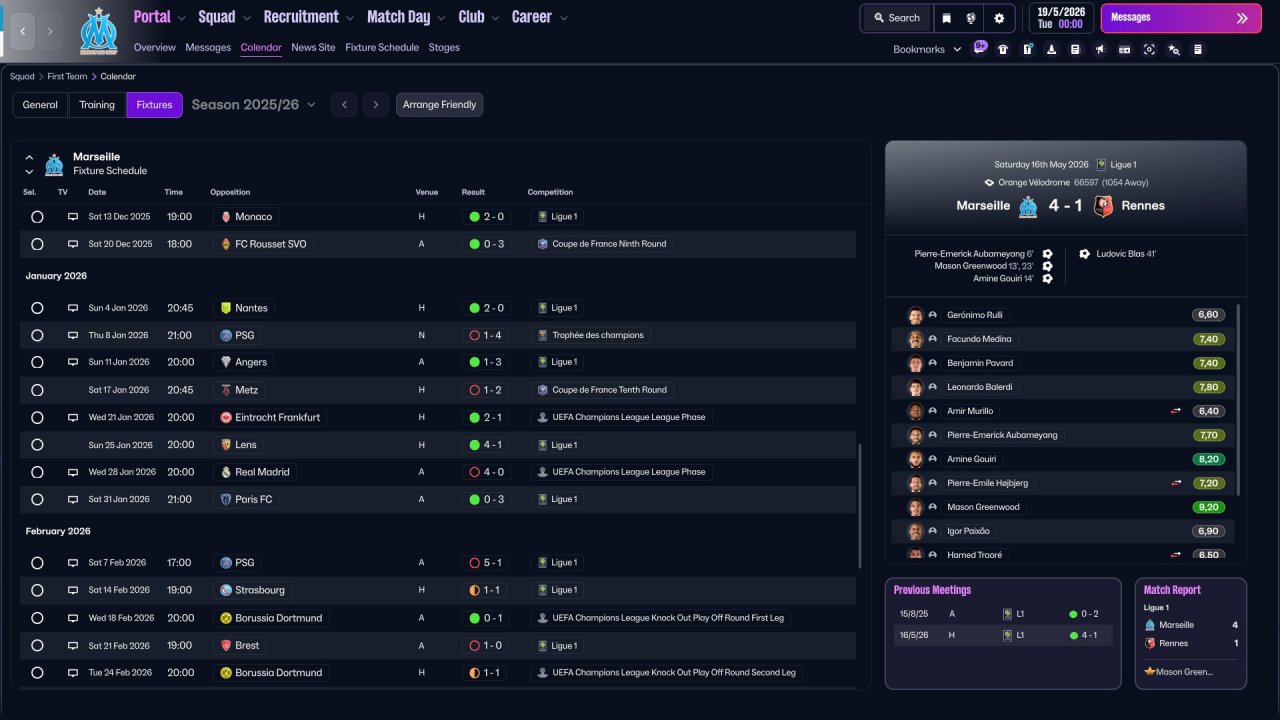The image size is (1280, 720).
Task: Click the Arrange Friendly button
Action: coord(439,105)
